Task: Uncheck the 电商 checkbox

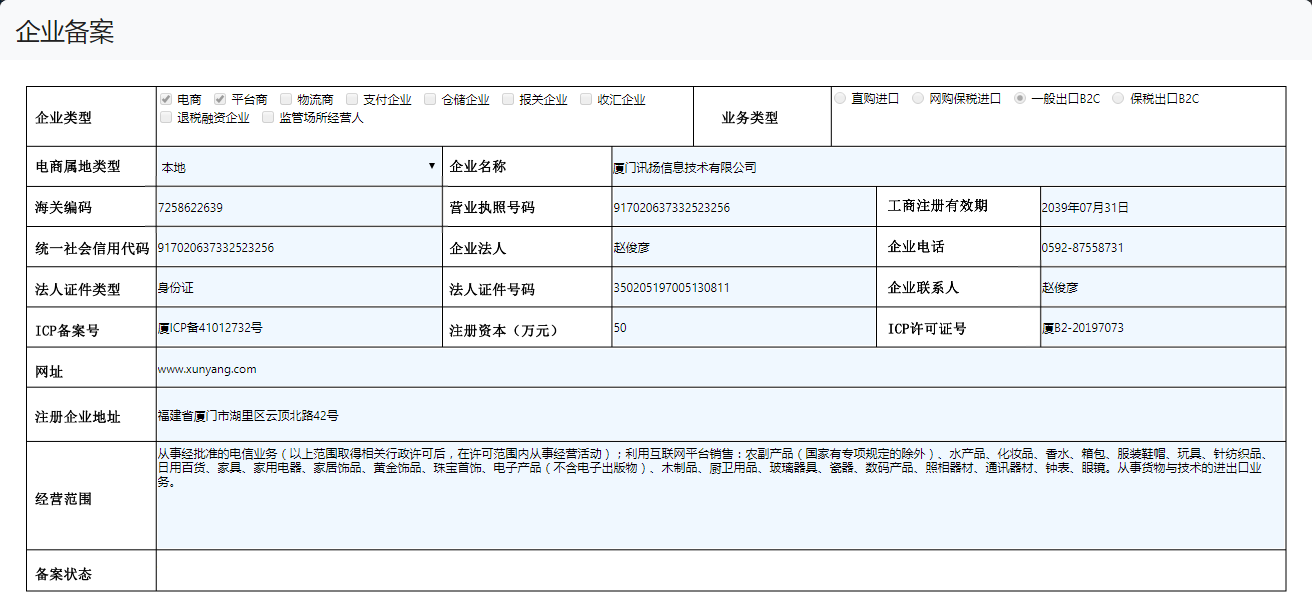Action: coord(165,99)
